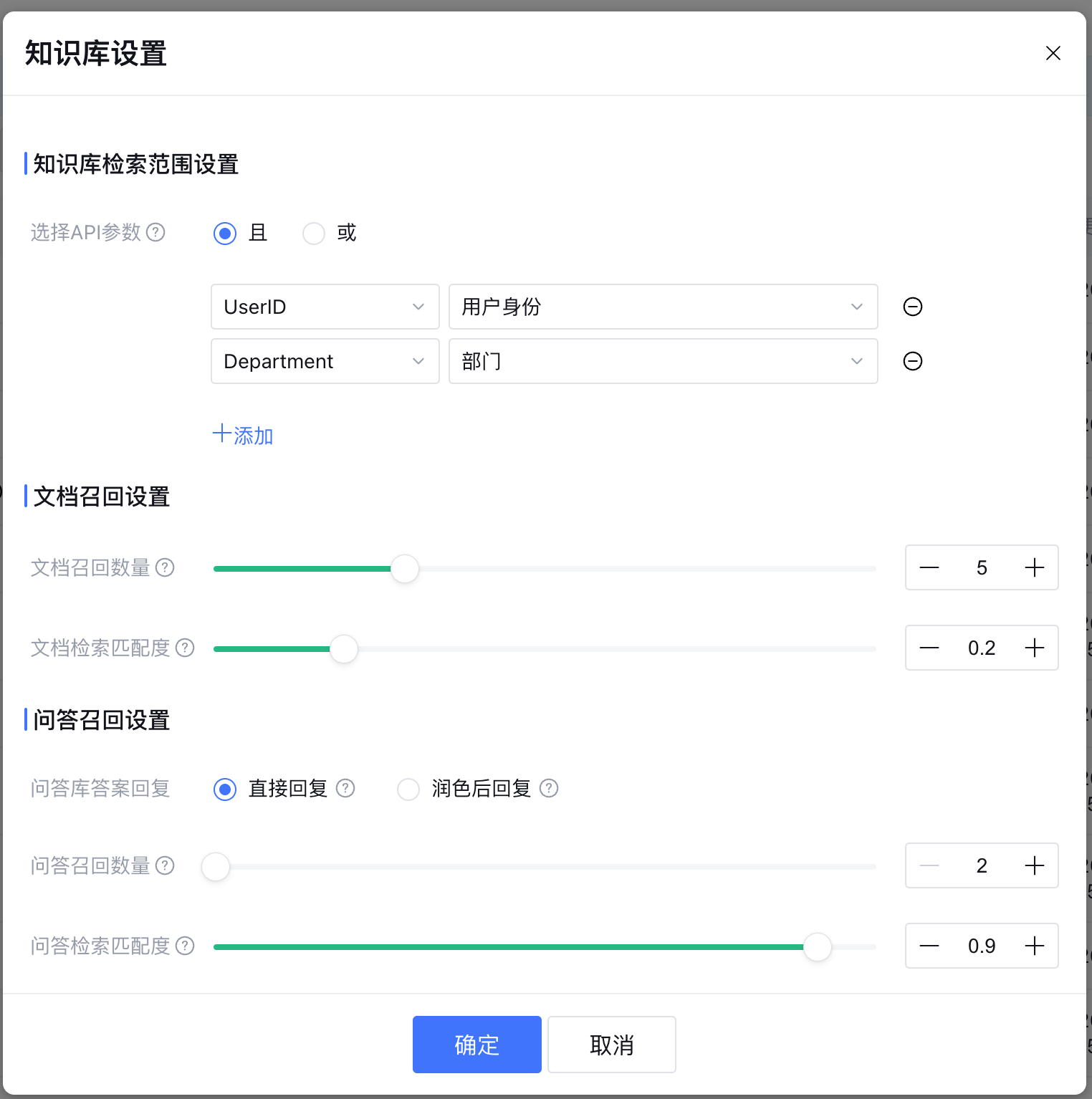The width and height of the screenshot is (1092, 1099).
Task: Click help icon next to 直接回复
Action: pyautogui.click(x=345, y=788)
